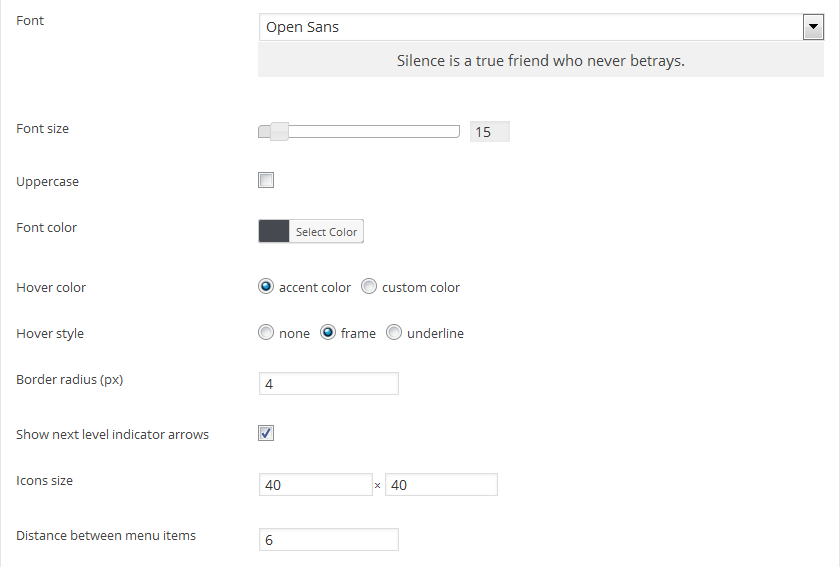Image resolution: width=840 pixels, height=567 pixels.
Task: Click the icons size height field
Action: (x=441, y=485)
